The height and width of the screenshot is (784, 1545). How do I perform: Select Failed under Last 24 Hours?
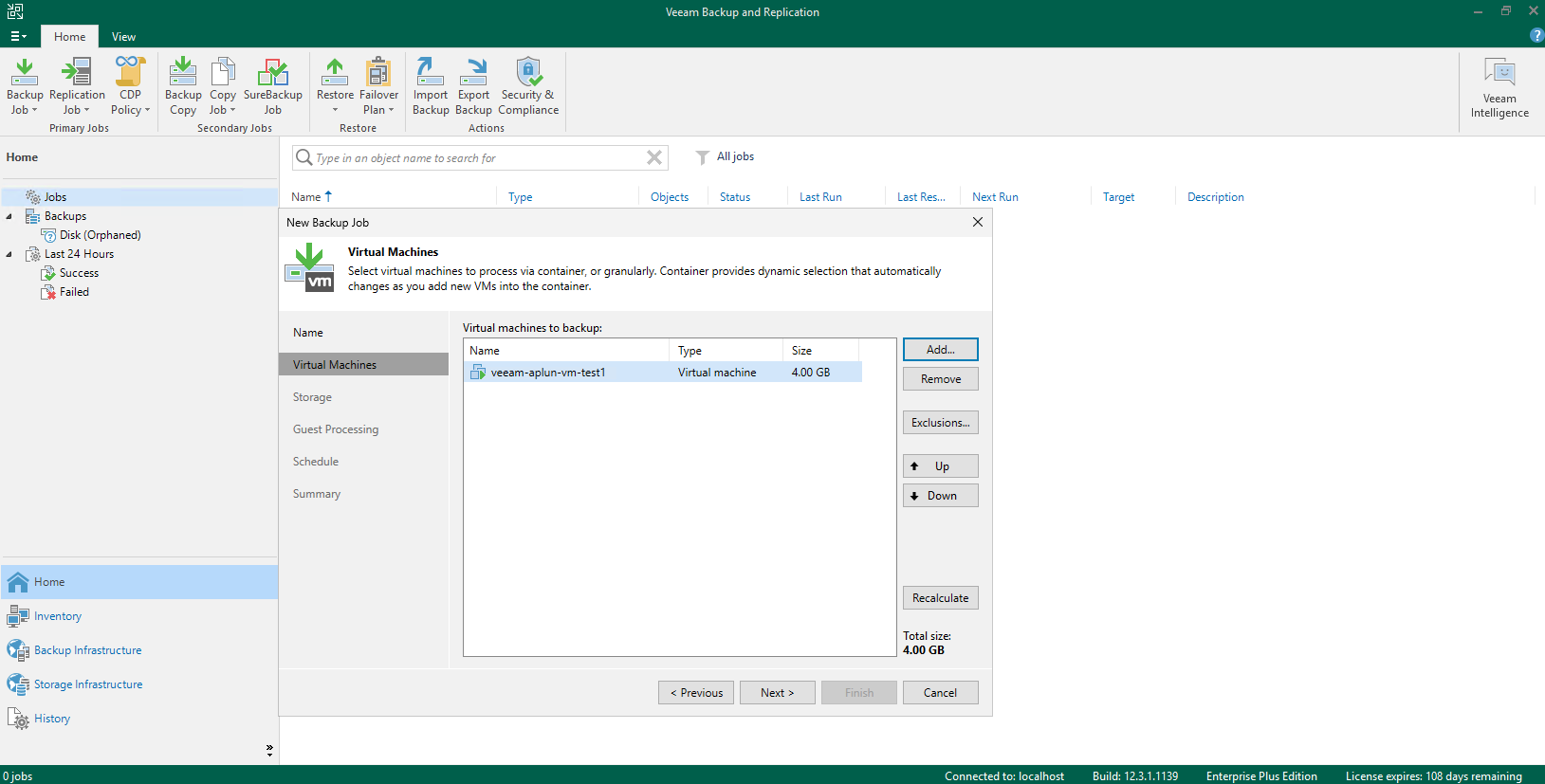tap(74, 292)
